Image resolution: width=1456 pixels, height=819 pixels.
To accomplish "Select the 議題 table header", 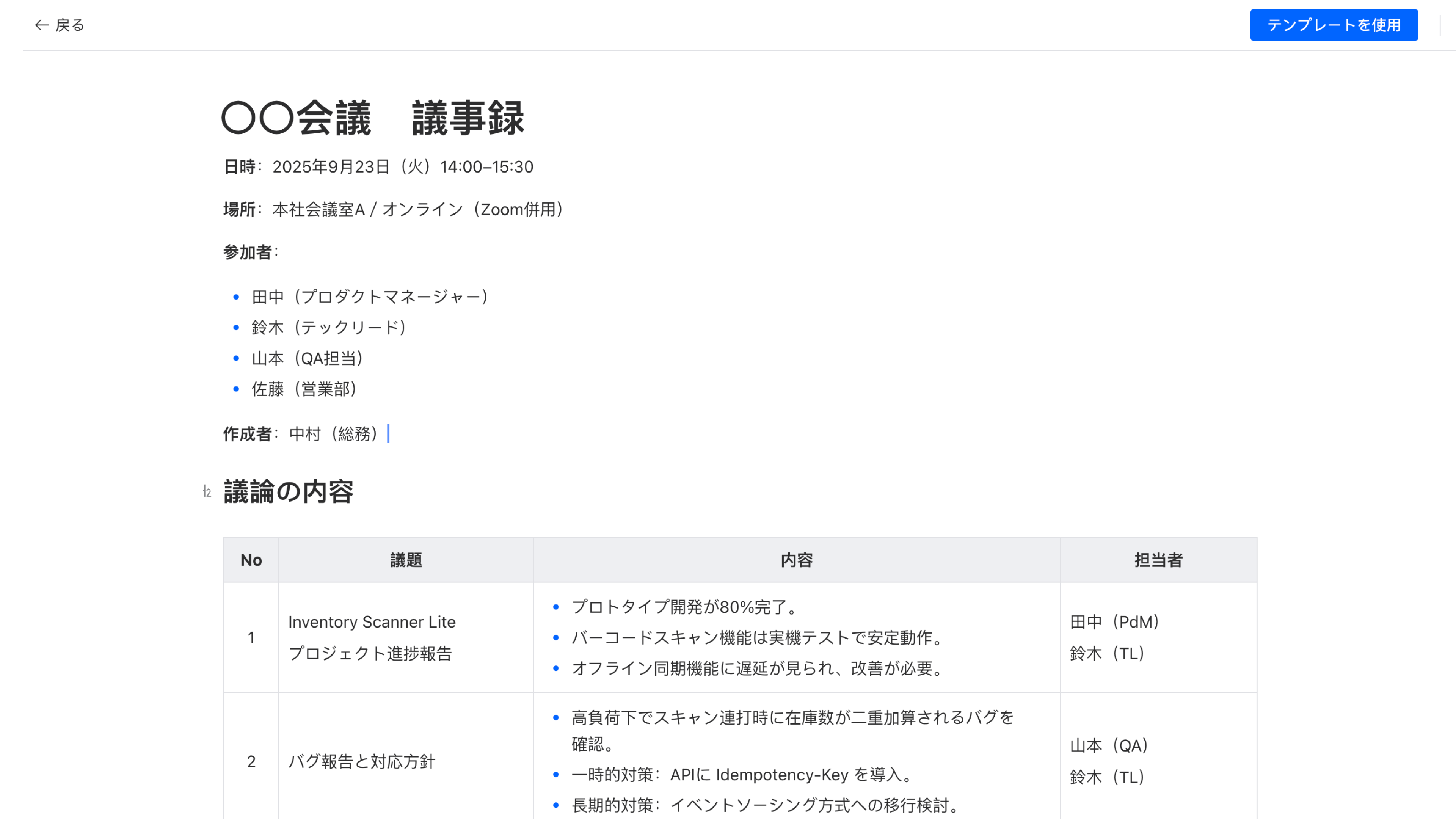I will pyautogui.click(x=406, y=560).
